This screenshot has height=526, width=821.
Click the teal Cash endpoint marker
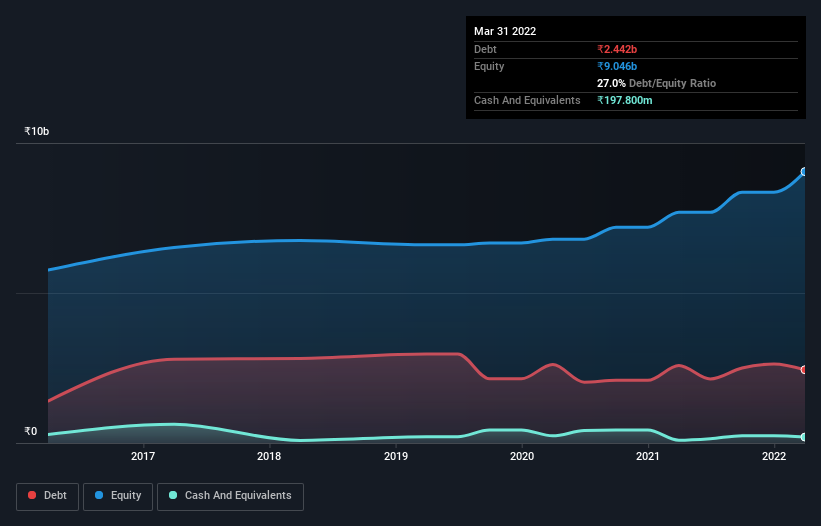click(804, 437)
